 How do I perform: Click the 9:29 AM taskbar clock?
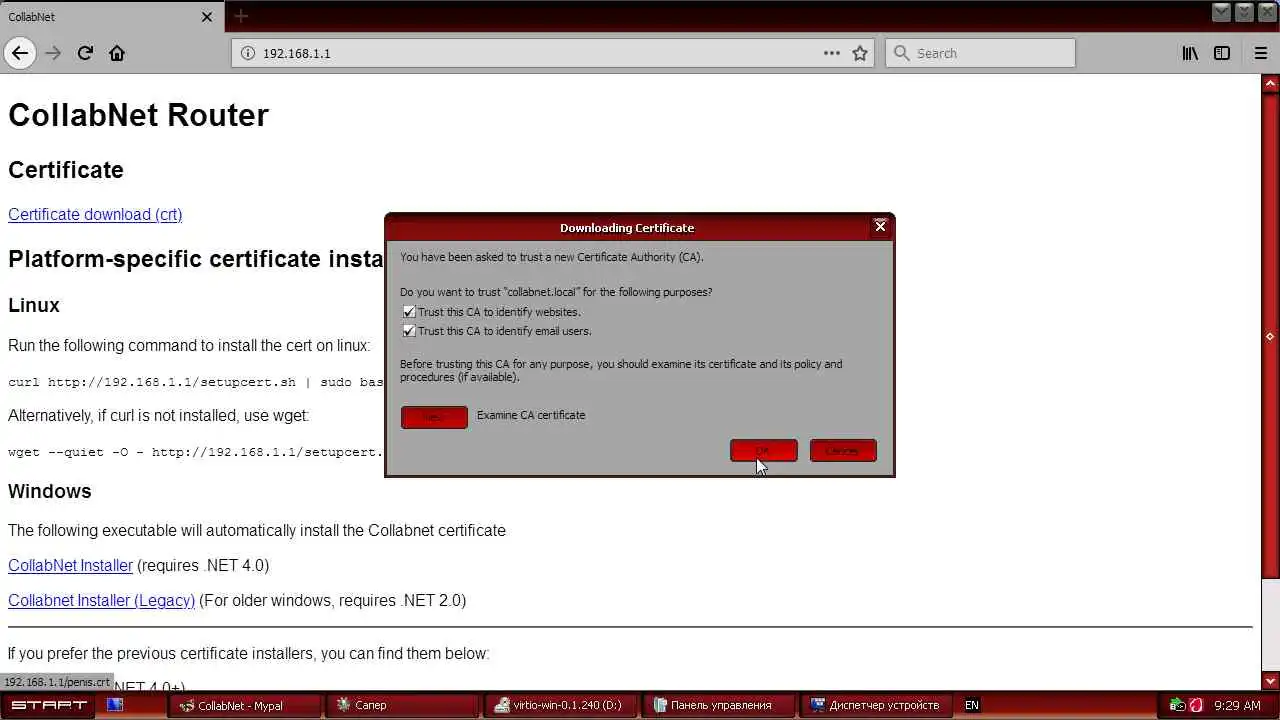coord(1237,705)
